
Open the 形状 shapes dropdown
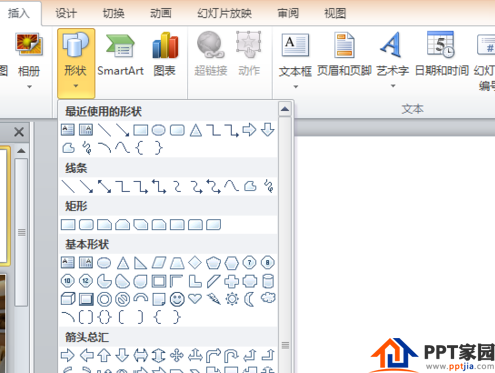tap(76, 63)
